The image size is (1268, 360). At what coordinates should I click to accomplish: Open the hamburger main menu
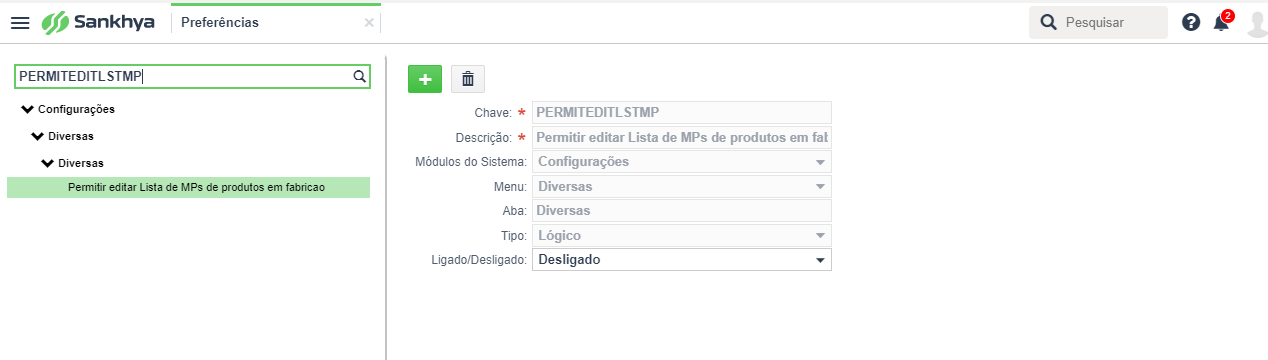point(20,22)
